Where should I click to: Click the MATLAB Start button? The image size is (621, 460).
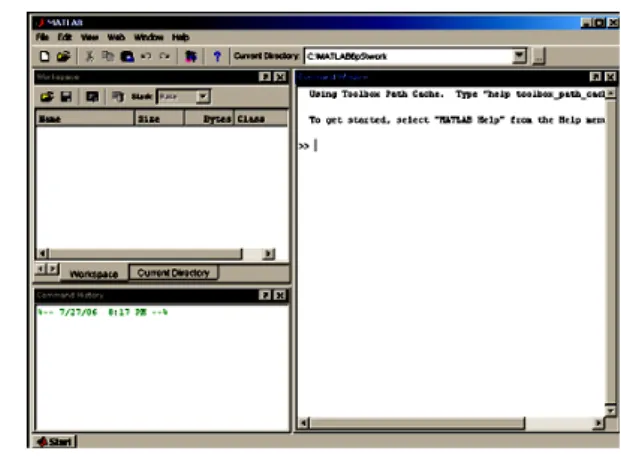click(x=55, y=441)
